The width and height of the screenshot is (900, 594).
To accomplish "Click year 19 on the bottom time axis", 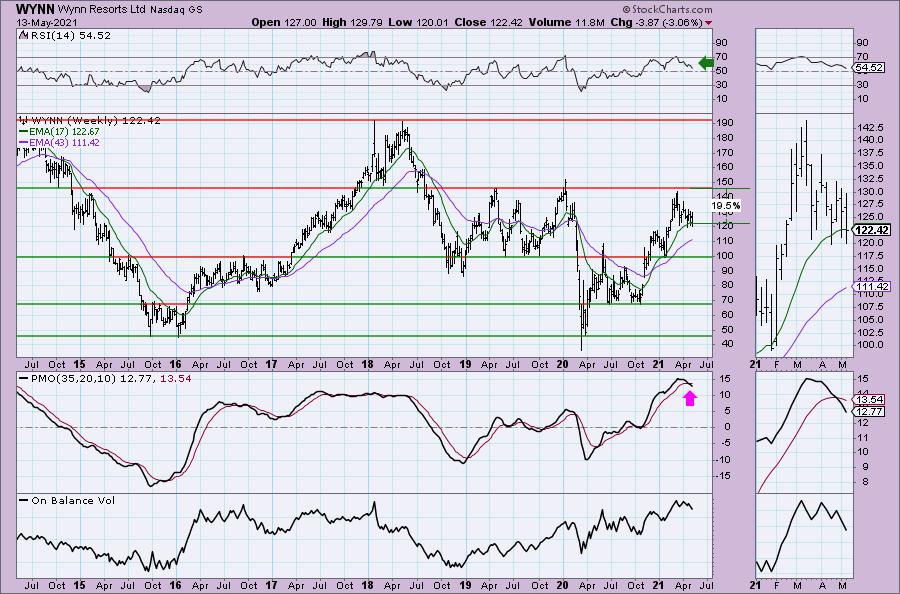I will click(x=465, y=585).
